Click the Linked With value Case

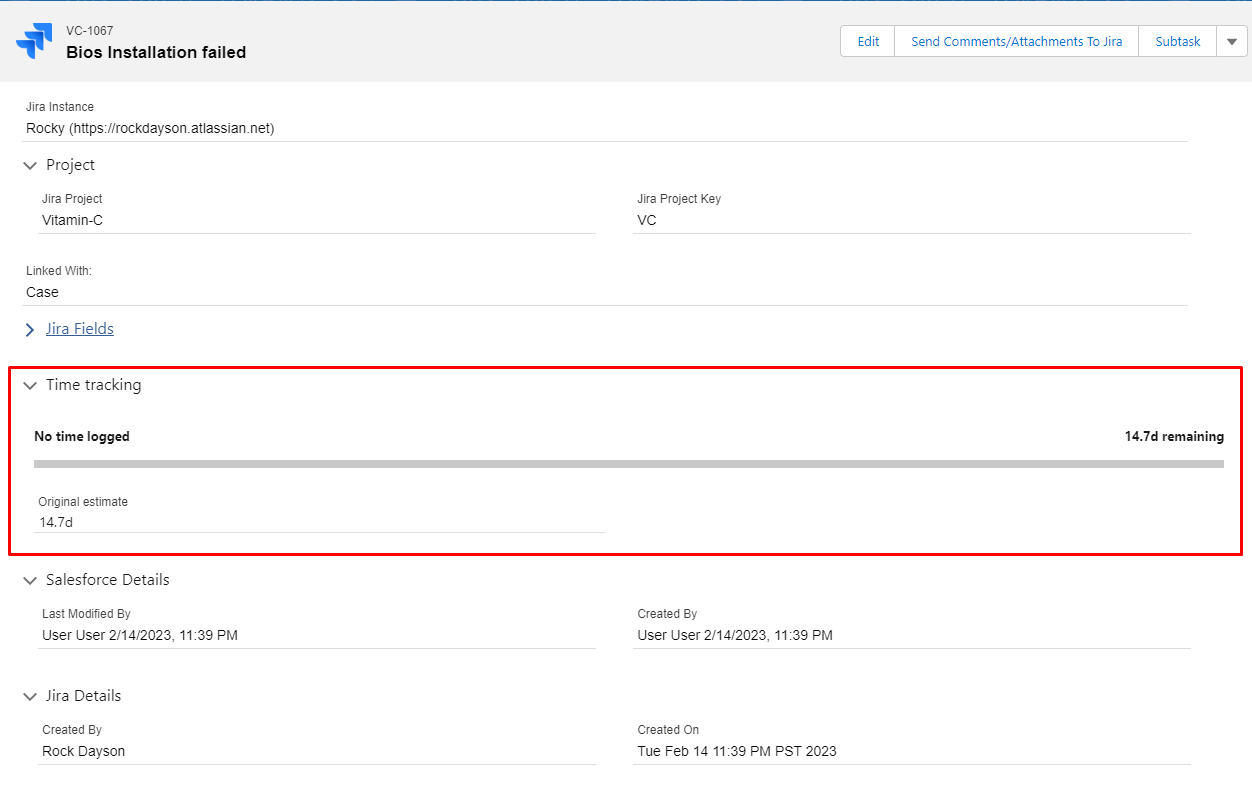[42, 292]
